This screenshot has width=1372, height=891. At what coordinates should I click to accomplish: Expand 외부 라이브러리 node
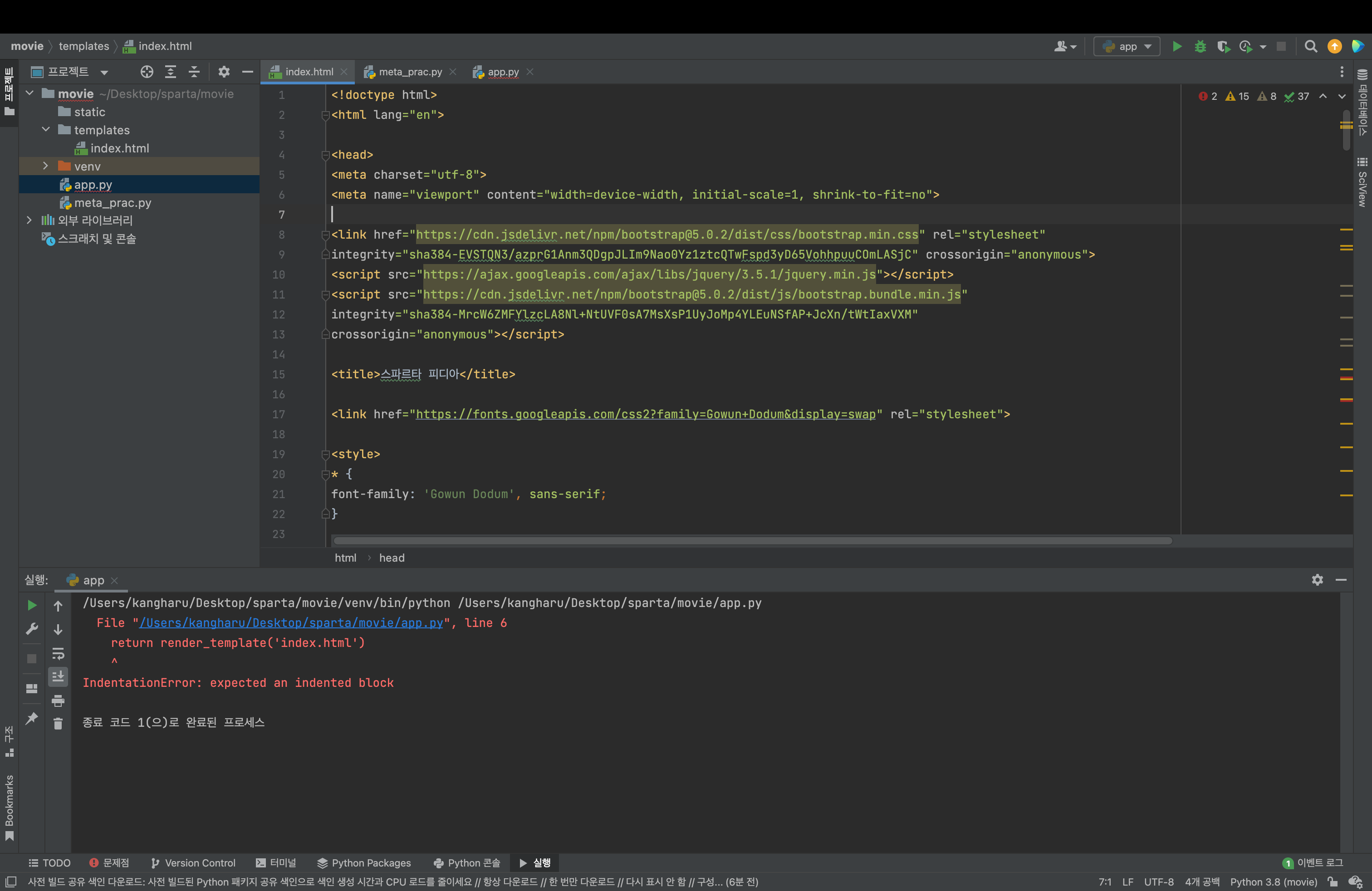pos(29,220)
